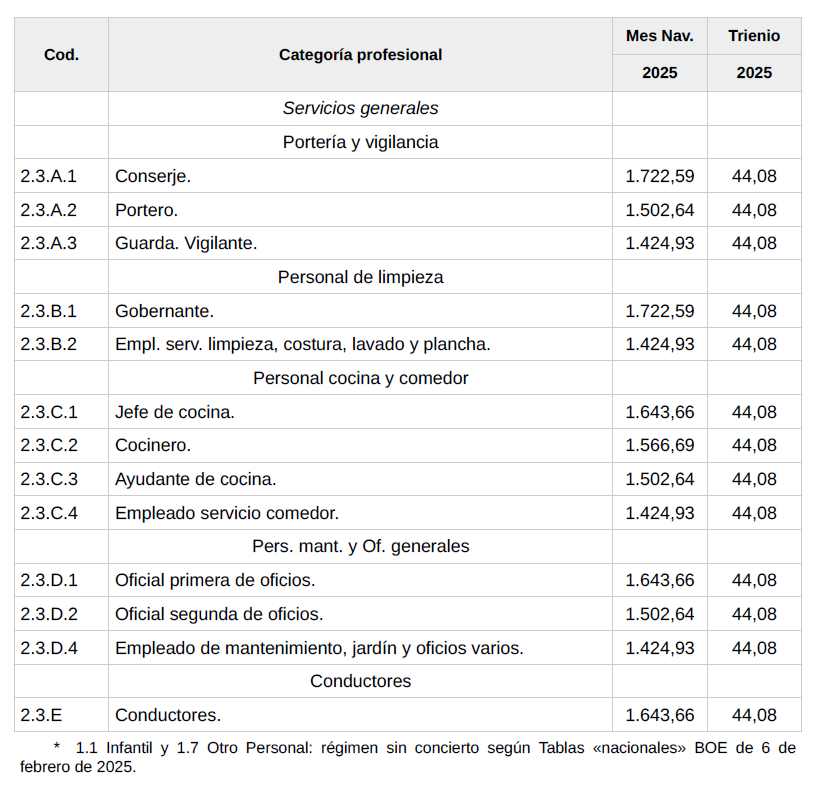Select the "Empl. serv. limpieza, costura, lavado y plancha." cell

[302, 344]
